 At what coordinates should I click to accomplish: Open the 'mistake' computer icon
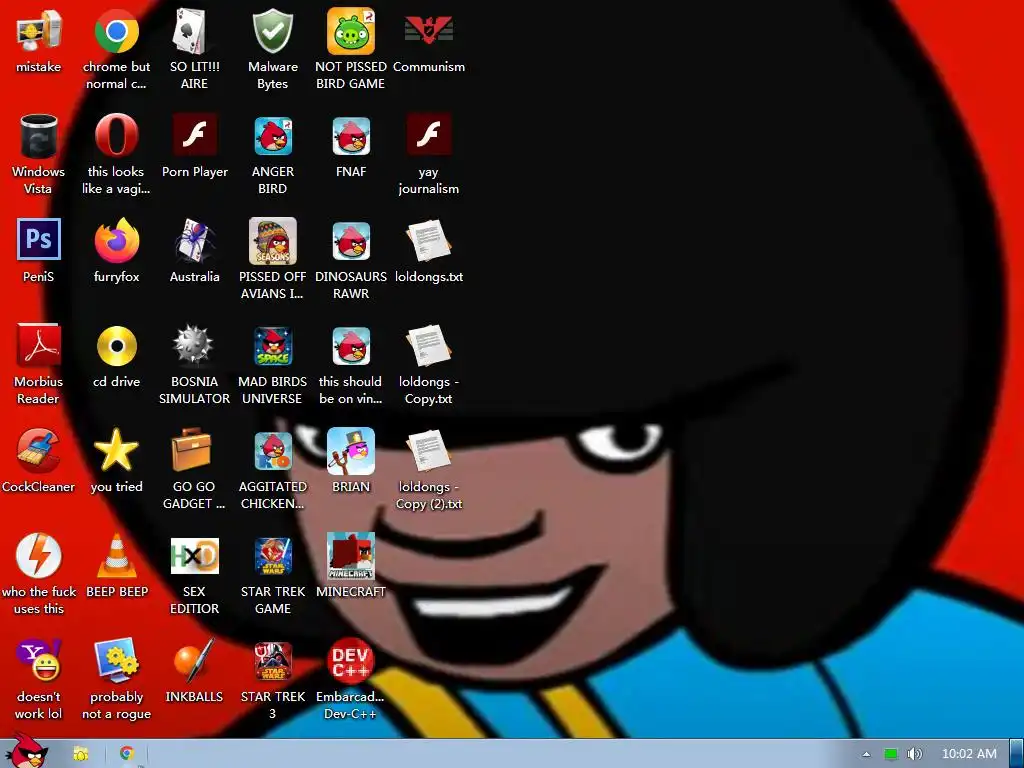(x=39, y=31)
